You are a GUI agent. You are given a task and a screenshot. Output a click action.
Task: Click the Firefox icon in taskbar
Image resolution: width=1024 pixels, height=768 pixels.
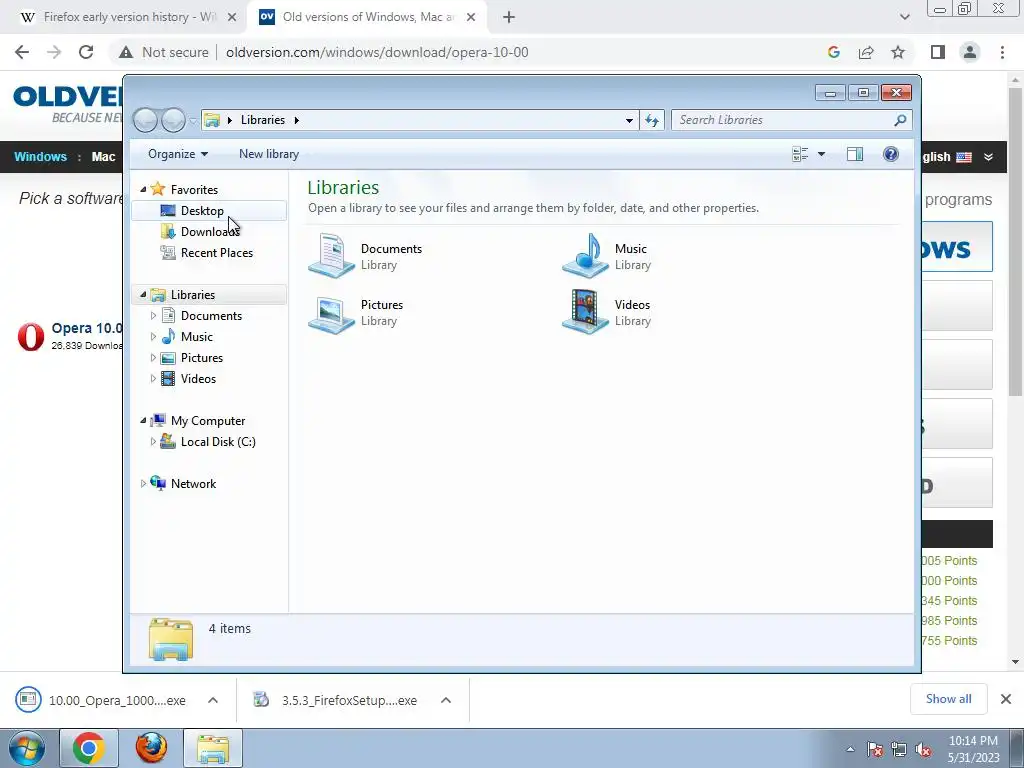pyautogui.click(x=151, y=748)
